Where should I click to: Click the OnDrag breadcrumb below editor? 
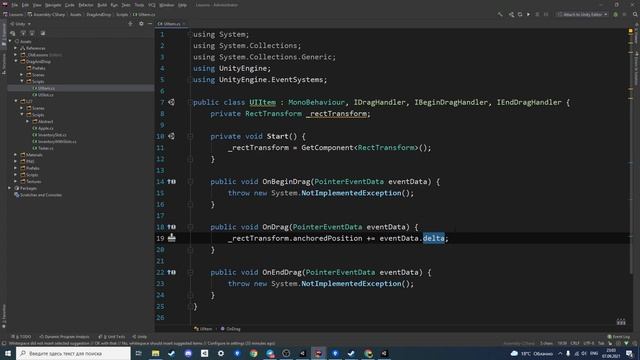click(x=231, y=329)
